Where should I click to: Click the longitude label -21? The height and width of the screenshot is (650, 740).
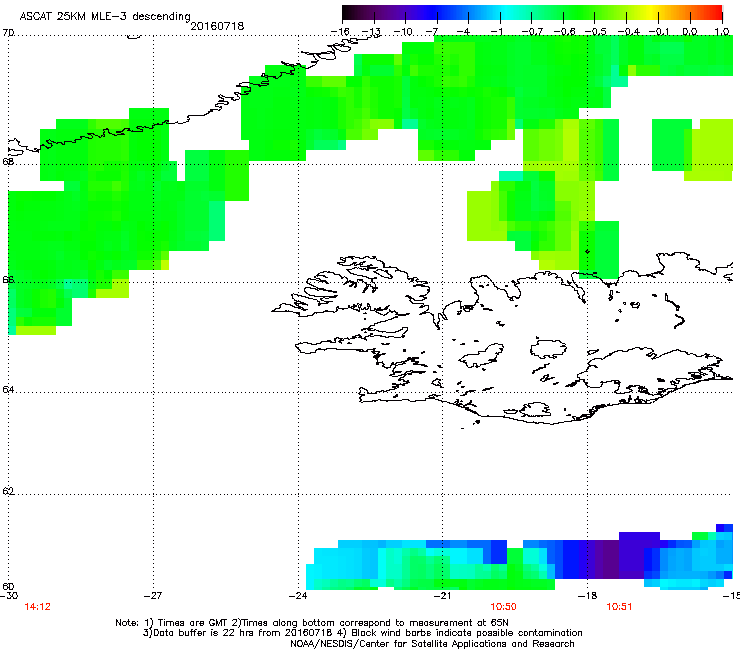point(442,596)
